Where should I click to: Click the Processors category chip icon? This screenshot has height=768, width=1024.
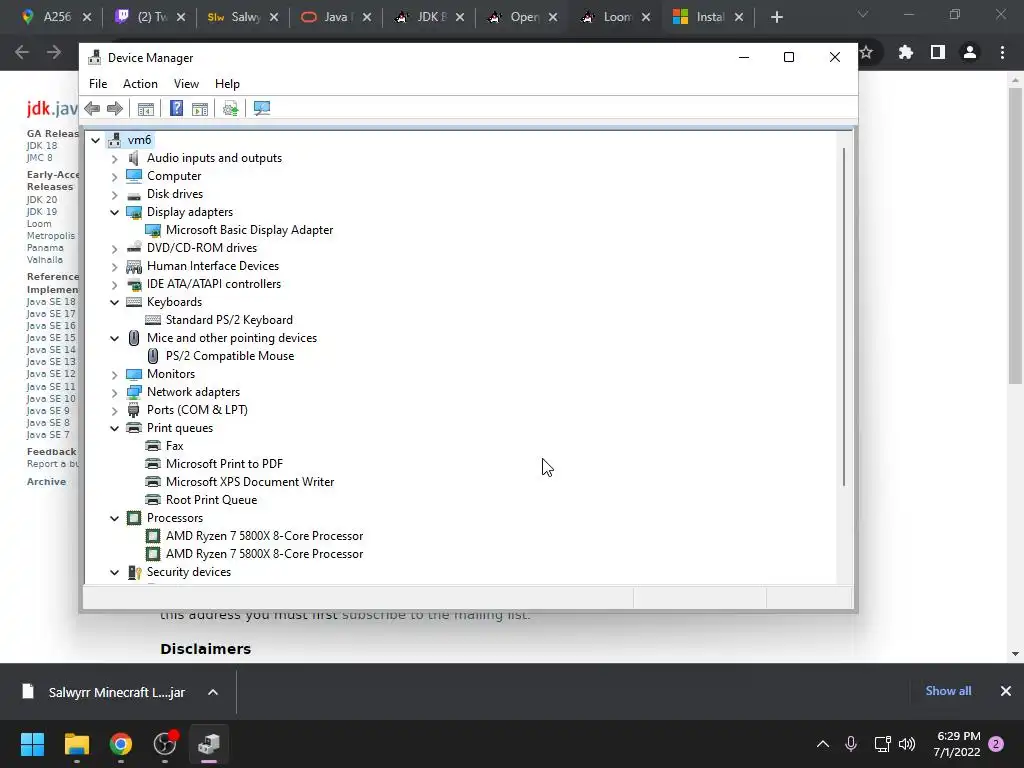(x=134, y=518)
